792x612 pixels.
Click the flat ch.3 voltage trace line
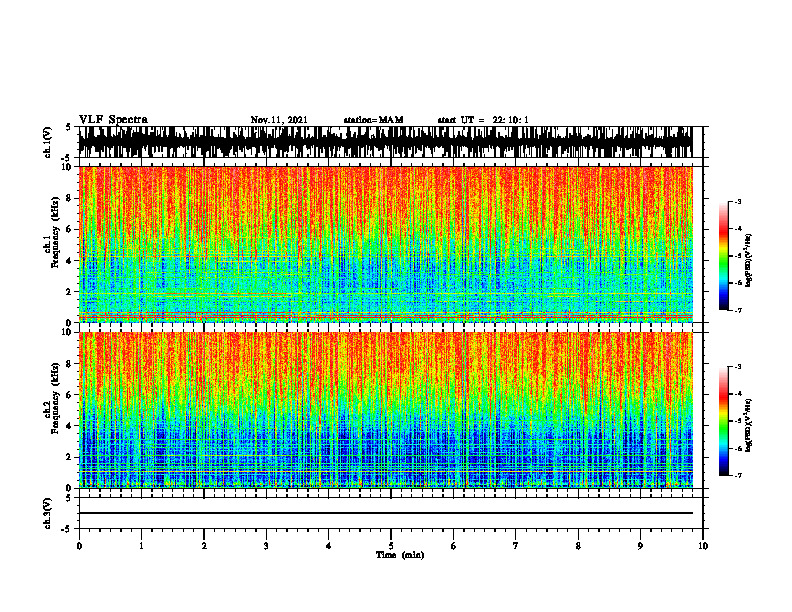coord(386,513)
